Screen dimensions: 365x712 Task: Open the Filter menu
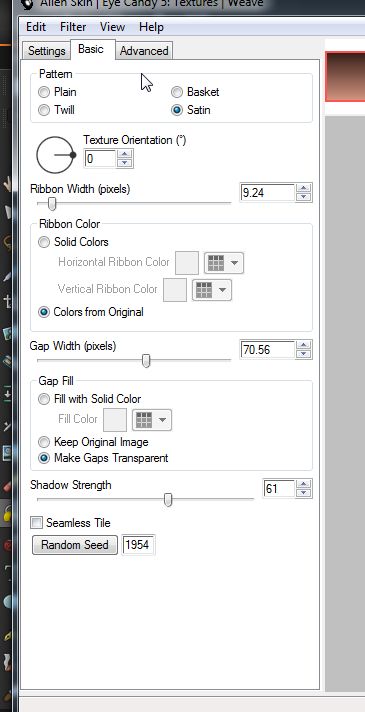73,27
